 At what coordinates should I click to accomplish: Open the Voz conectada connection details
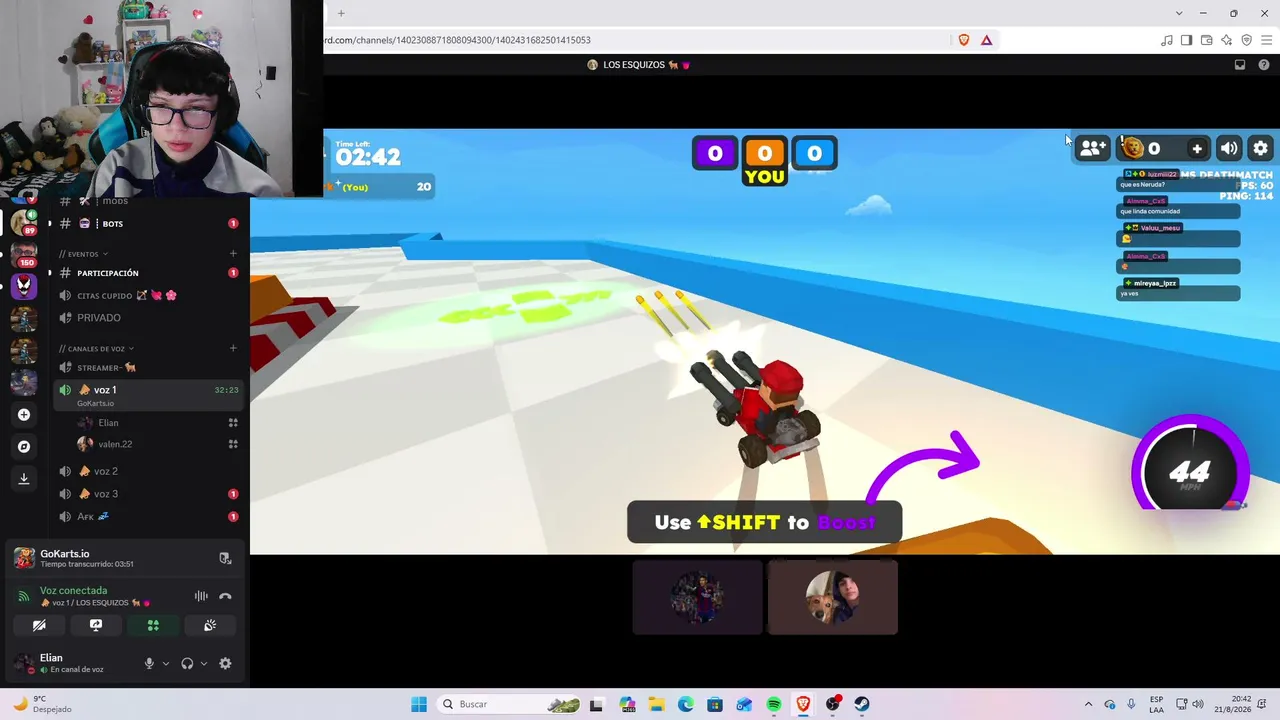pyautogui.click(x=73, y=590)
